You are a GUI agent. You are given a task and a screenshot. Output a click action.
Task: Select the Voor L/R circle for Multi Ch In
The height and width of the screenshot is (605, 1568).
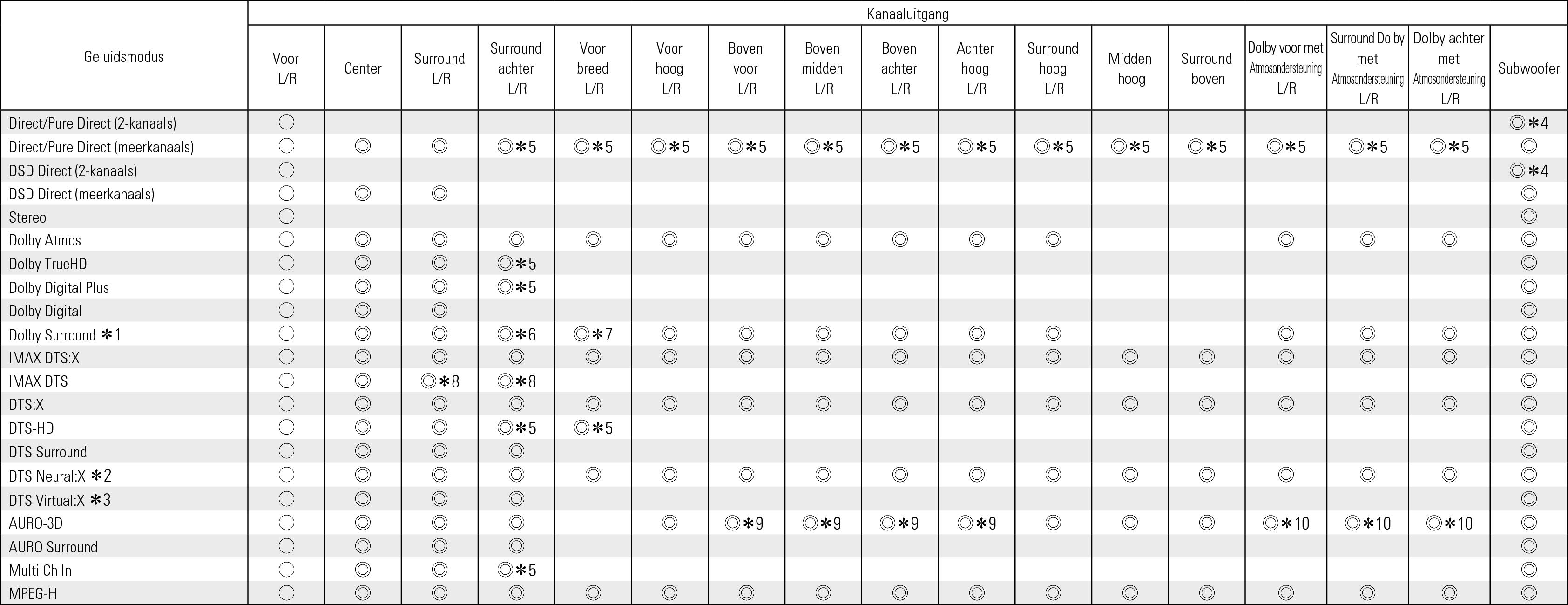tap(286, 570)
